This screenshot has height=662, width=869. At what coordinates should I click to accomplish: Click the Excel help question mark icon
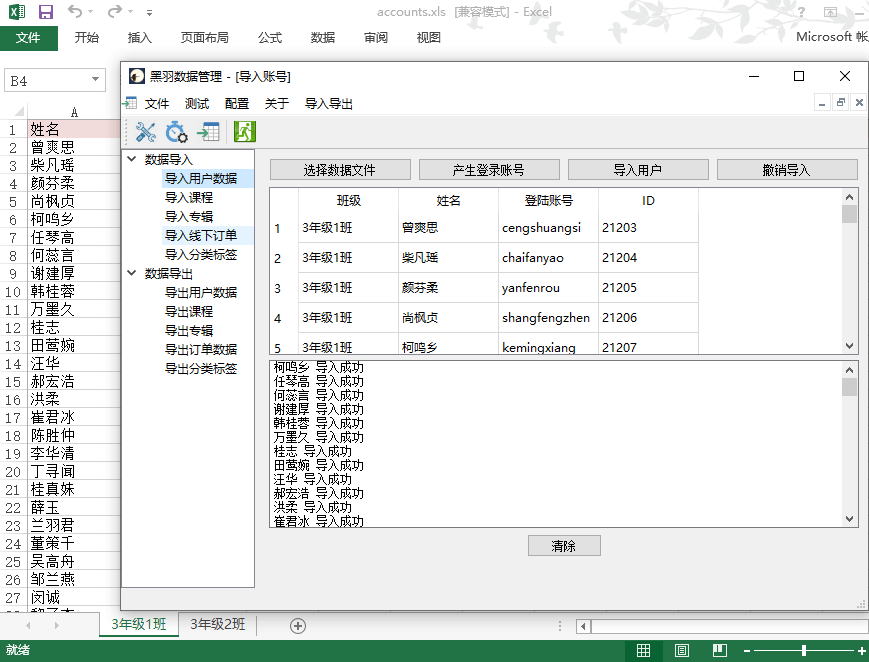coord(801,12)
